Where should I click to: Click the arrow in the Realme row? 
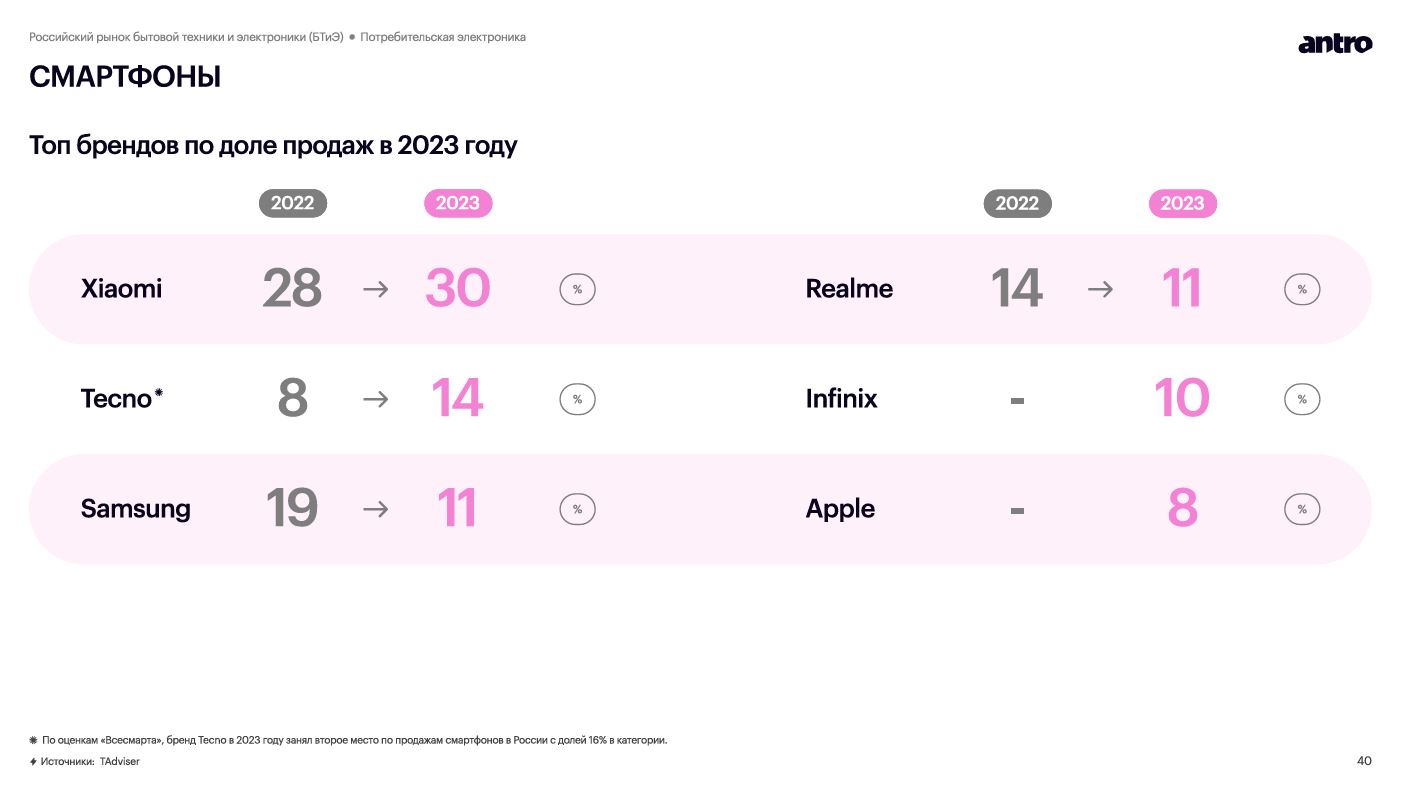click(1100, 289)
